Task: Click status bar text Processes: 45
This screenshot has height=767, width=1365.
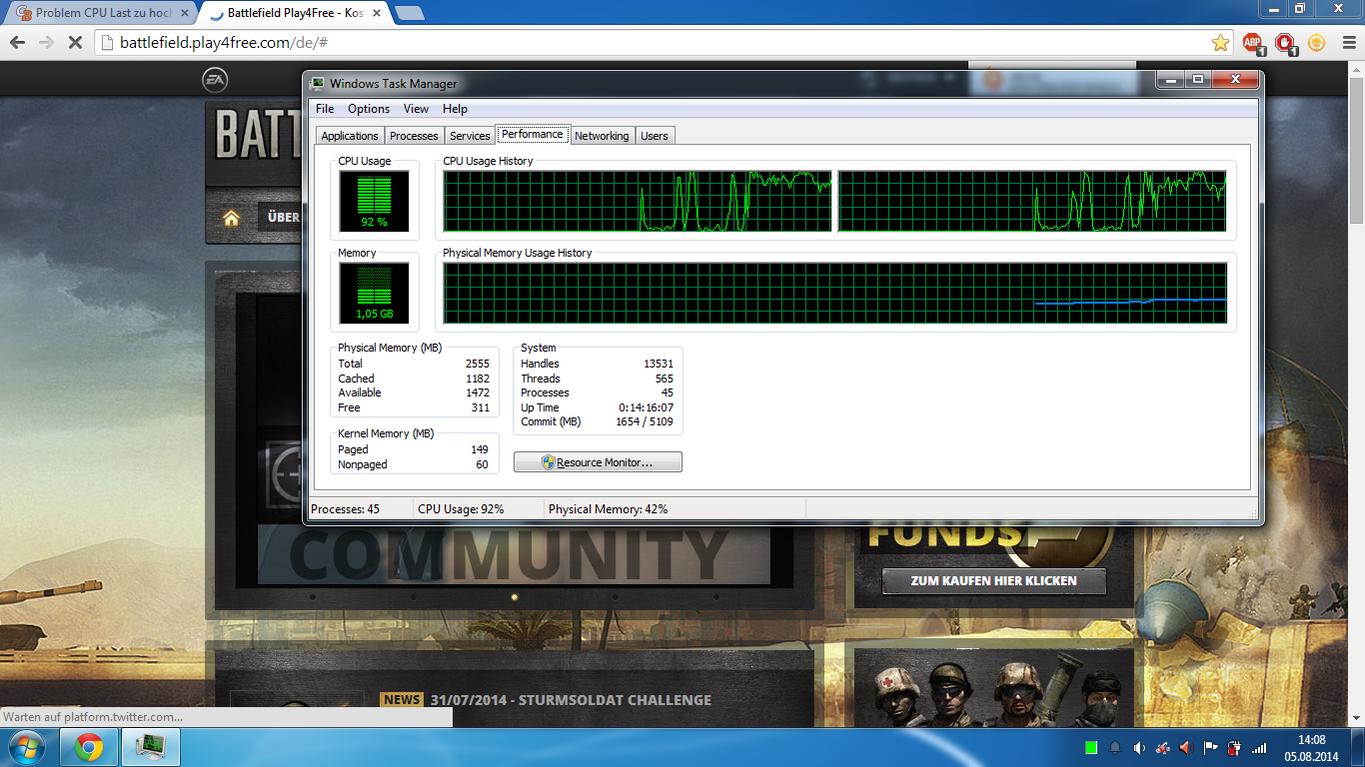Action: (345, 509)
